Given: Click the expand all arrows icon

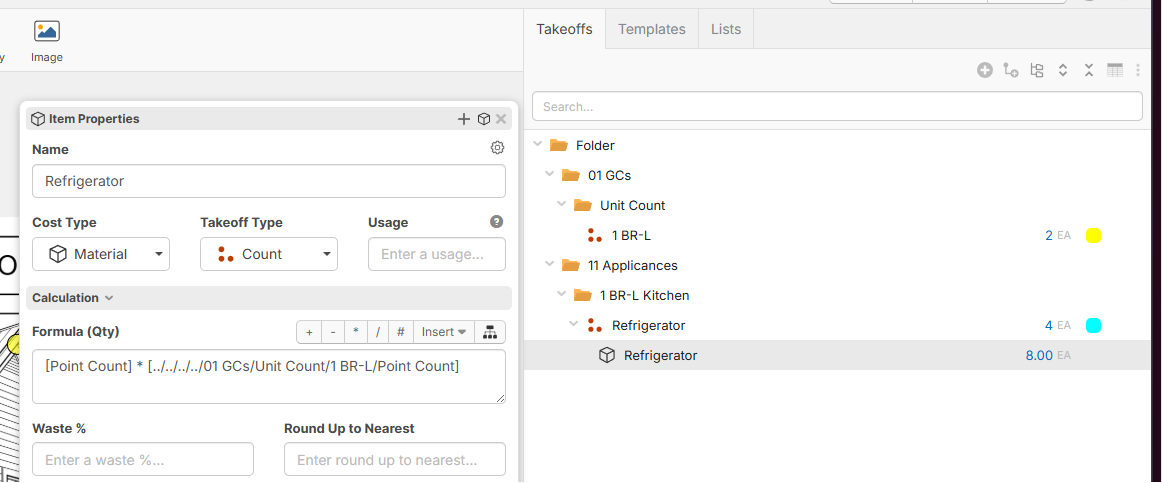Looking at the screenshot, I should click(x=1063, y=70).
